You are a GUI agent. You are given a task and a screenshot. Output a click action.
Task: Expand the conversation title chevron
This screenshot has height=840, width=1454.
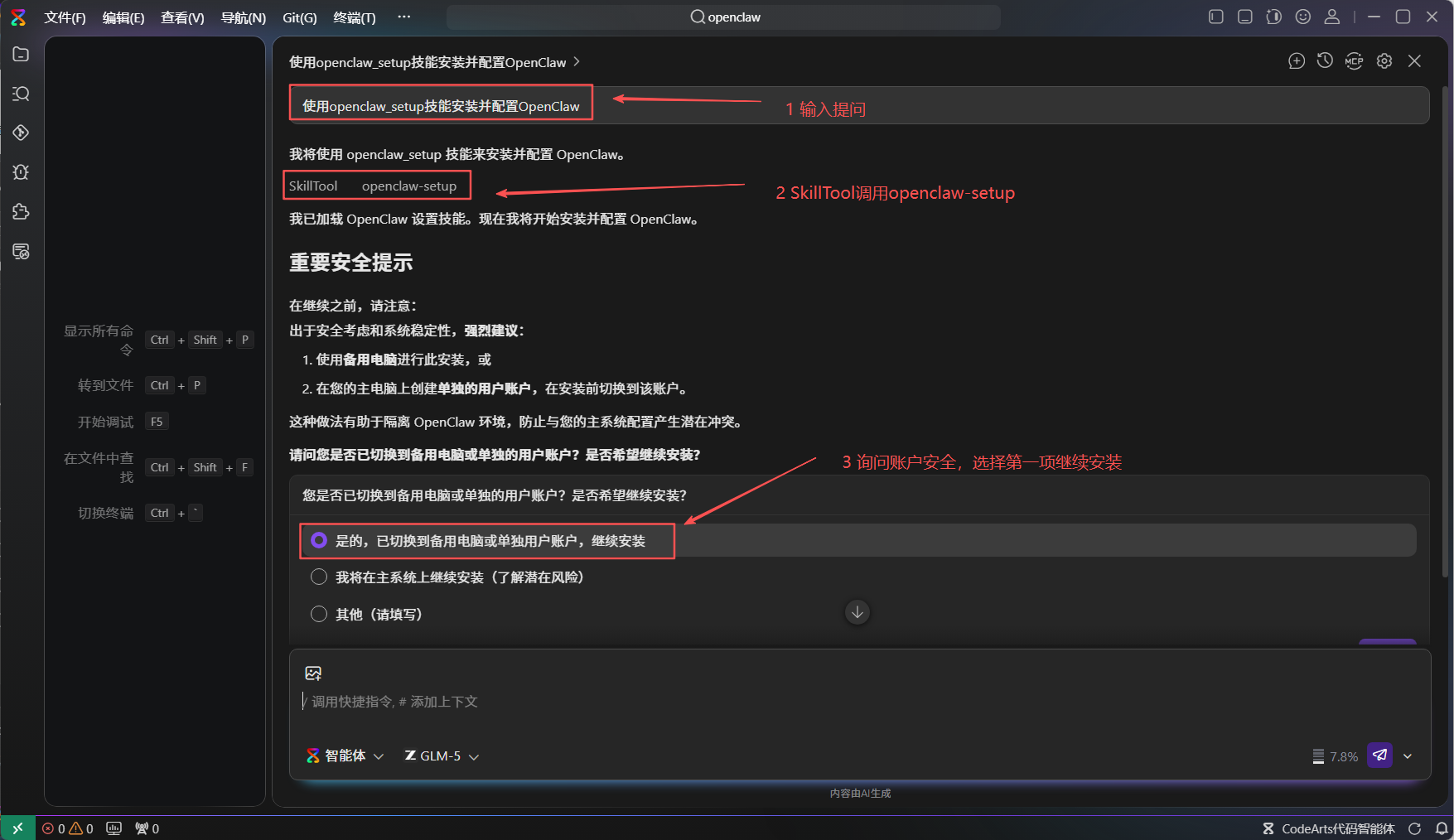tap(577, 62)
